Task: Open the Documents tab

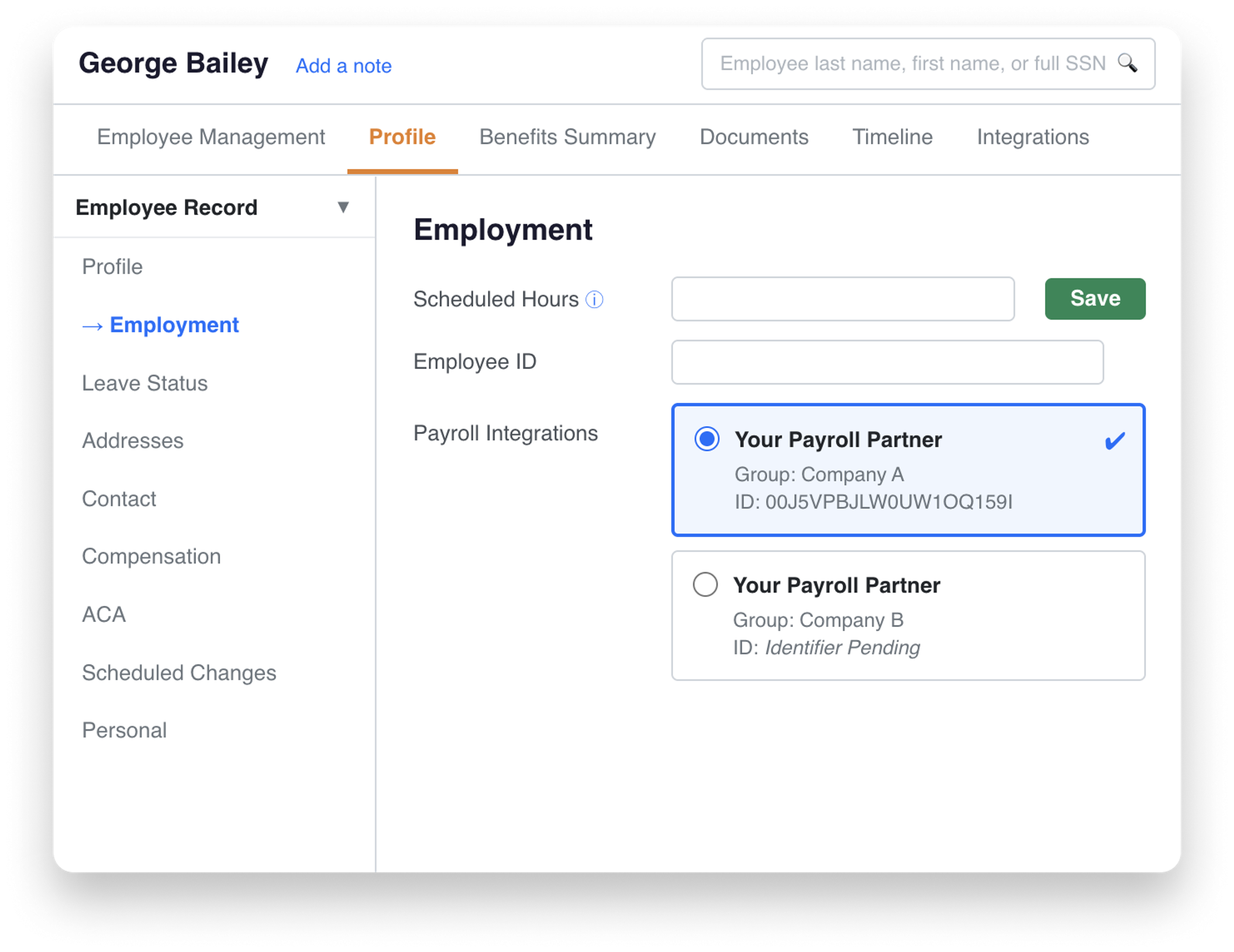Action: pyautogui.click(x=754, y=137)
